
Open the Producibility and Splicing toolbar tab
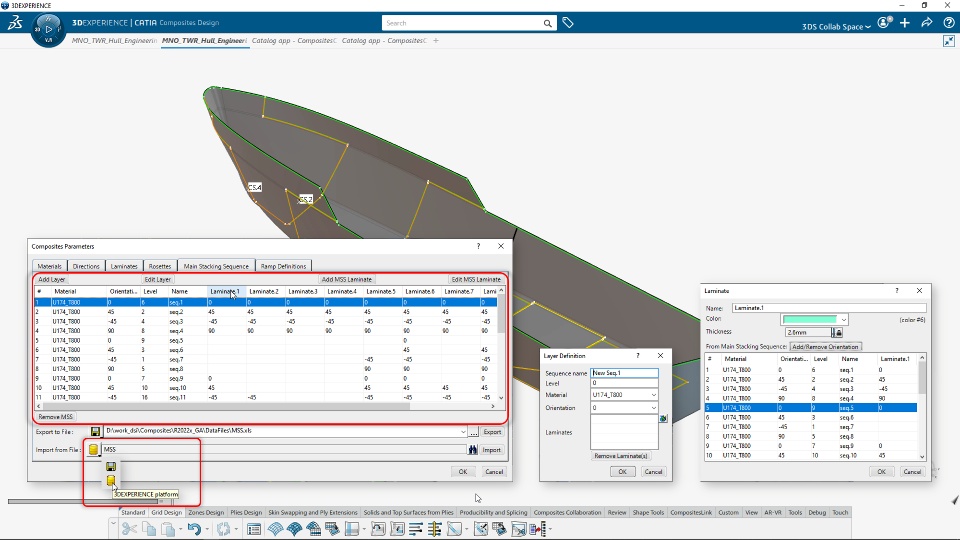[x=493, y=512]
